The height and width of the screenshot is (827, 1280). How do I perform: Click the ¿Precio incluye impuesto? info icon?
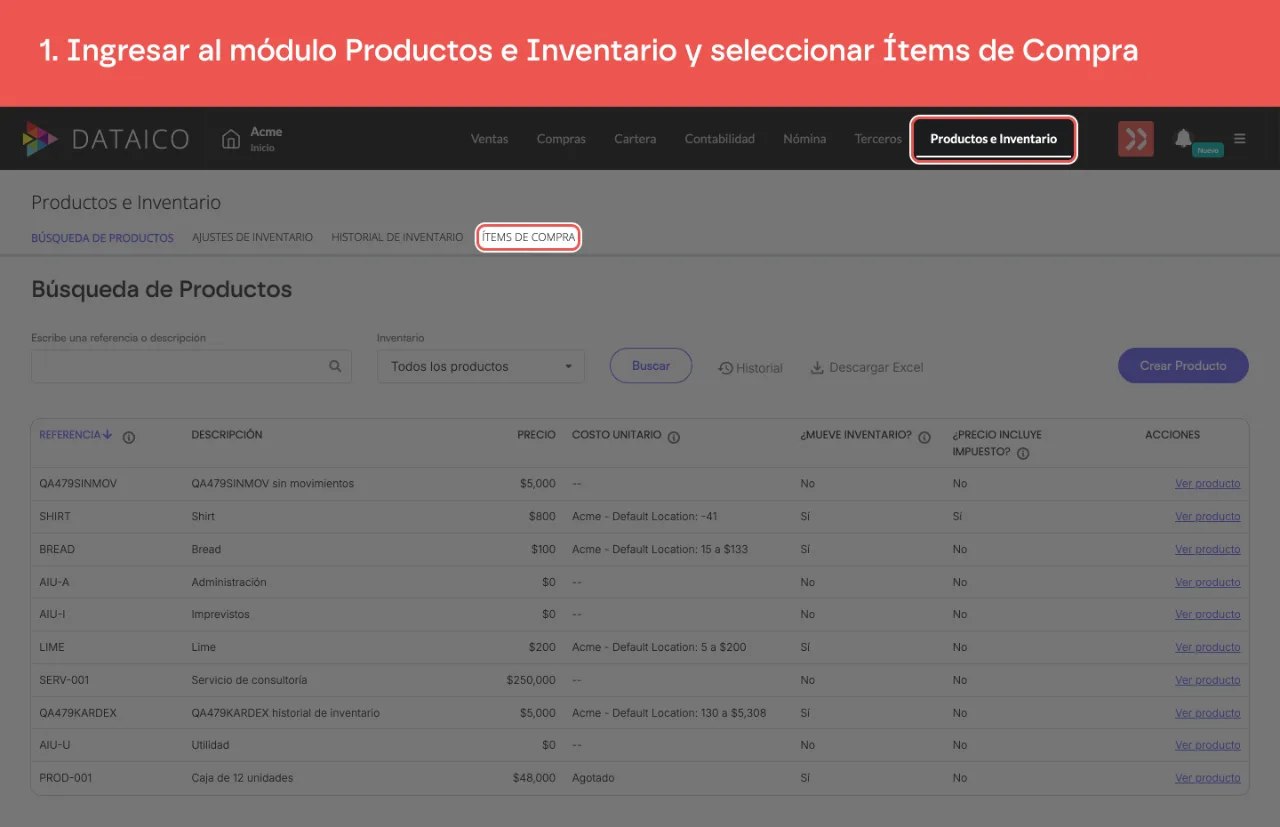[x=1023, y=453]
